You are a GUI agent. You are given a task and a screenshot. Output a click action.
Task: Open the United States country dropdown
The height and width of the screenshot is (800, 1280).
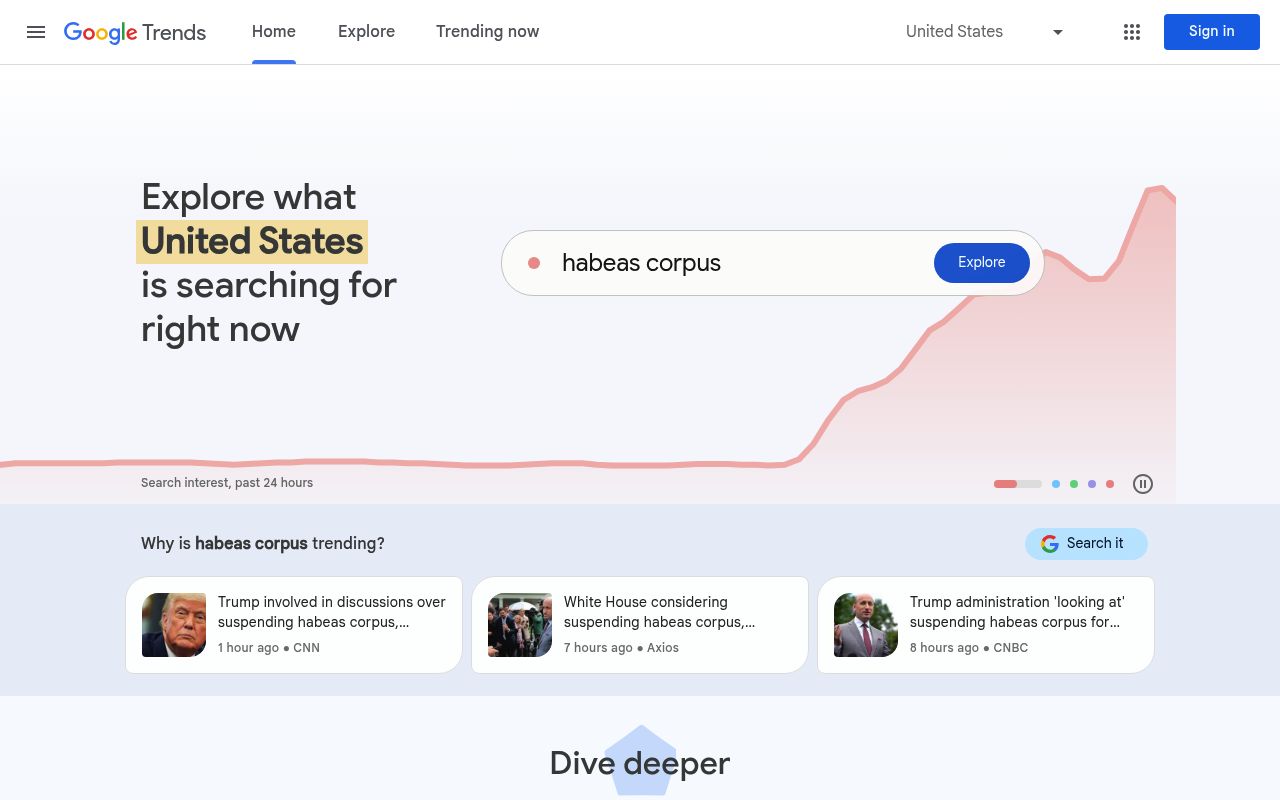pos(985,32)
